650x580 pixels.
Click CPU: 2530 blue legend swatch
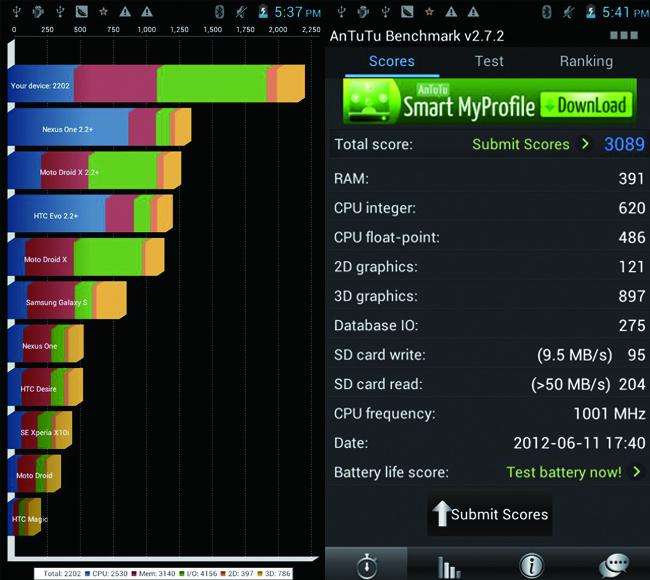[87, 574]
